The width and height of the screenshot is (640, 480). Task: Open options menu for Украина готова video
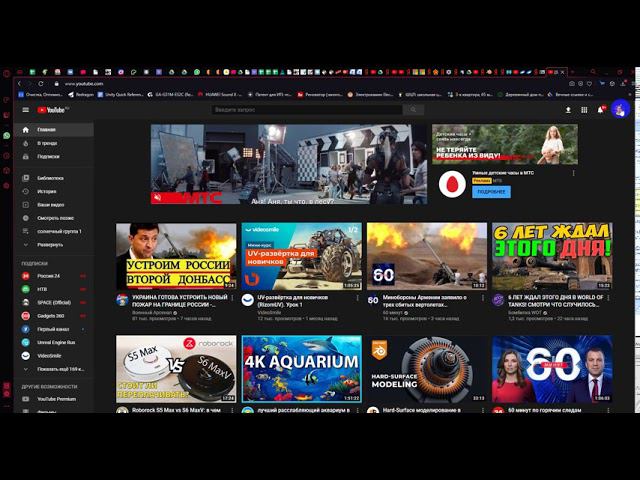[232, 298]
